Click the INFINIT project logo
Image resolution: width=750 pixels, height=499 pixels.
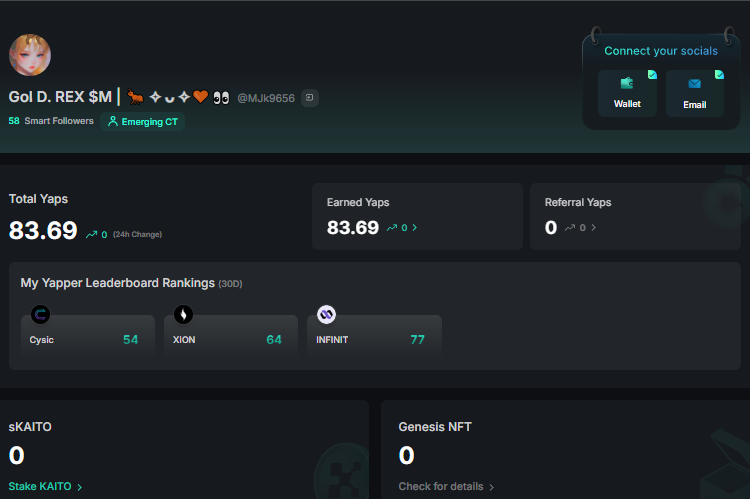click(326, 314)
